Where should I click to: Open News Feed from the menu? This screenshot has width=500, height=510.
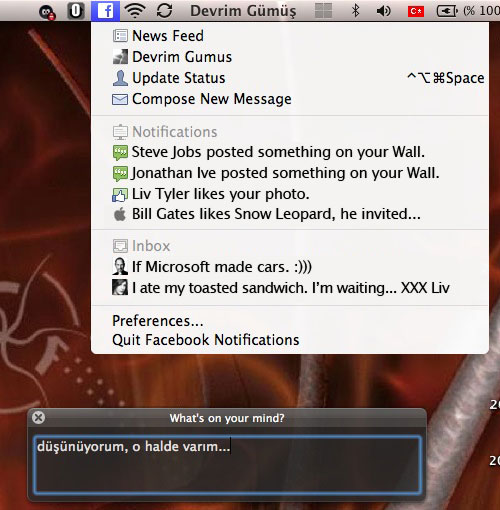(x=290, y=36)
